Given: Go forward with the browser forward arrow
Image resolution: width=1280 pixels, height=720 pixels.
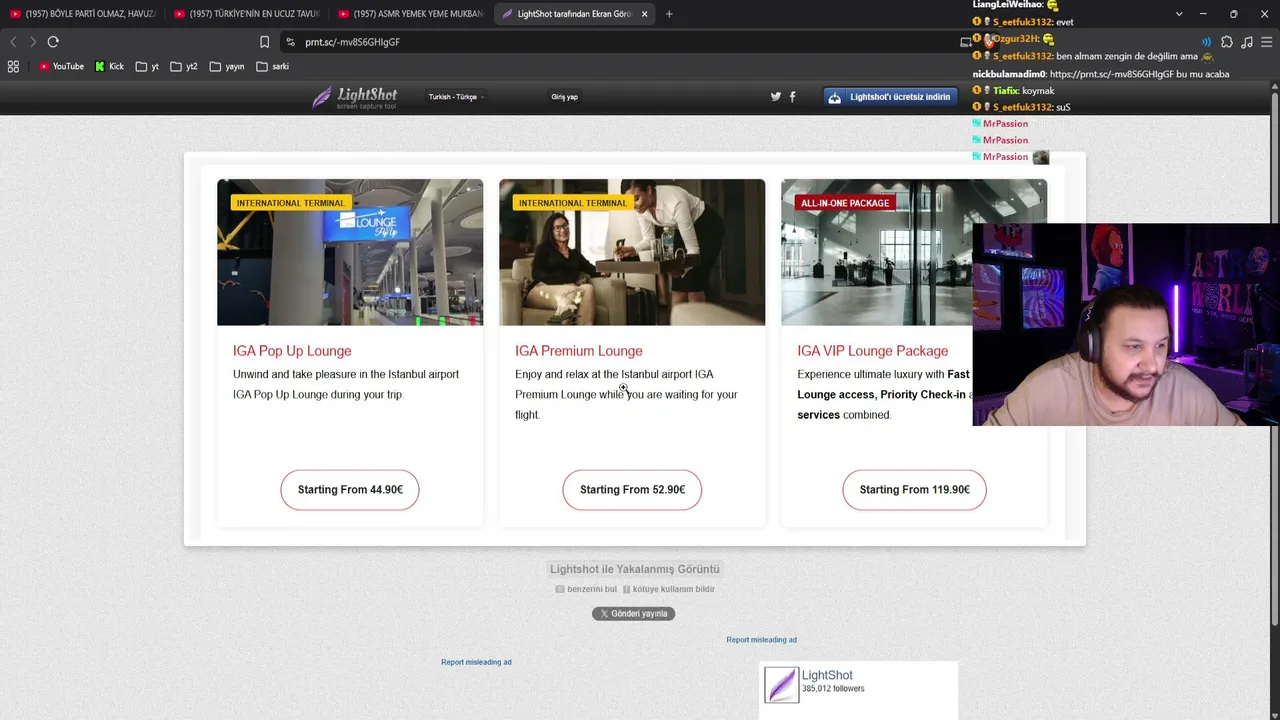Looking at the screenshot, I should 33,42.
